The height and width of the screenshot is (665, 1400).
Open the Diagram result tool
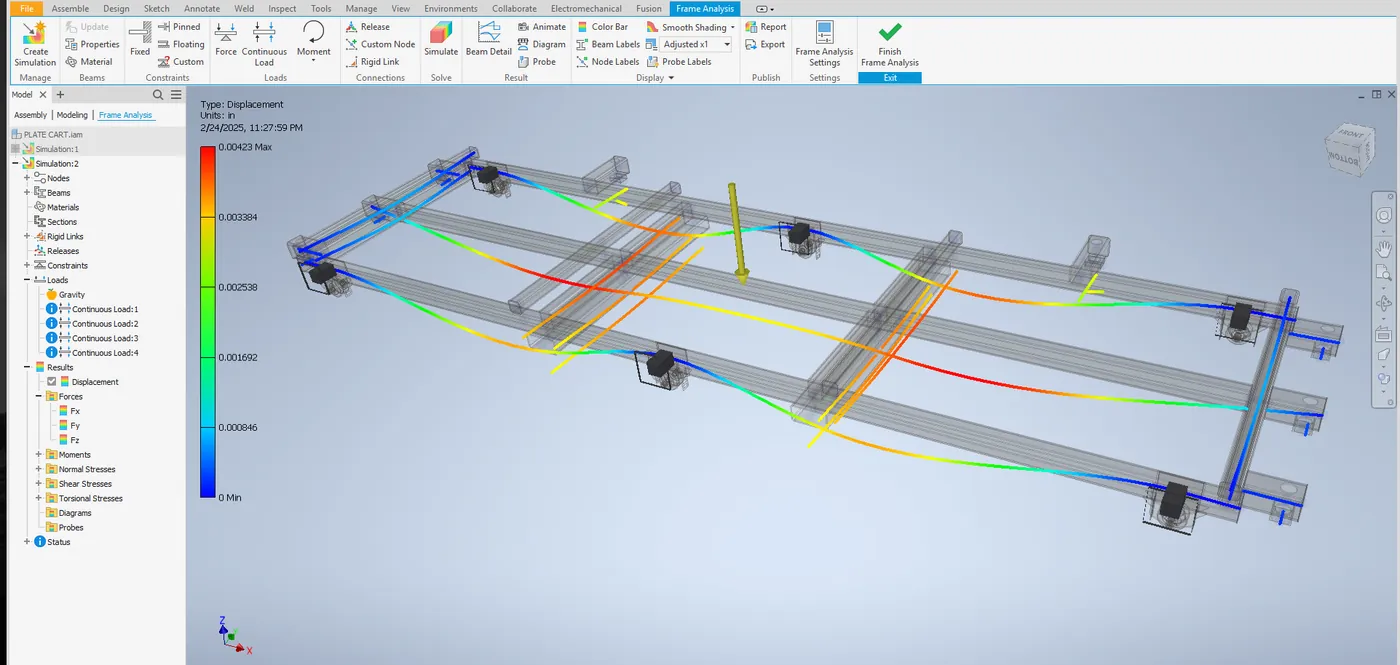click(x=542, y=44)
